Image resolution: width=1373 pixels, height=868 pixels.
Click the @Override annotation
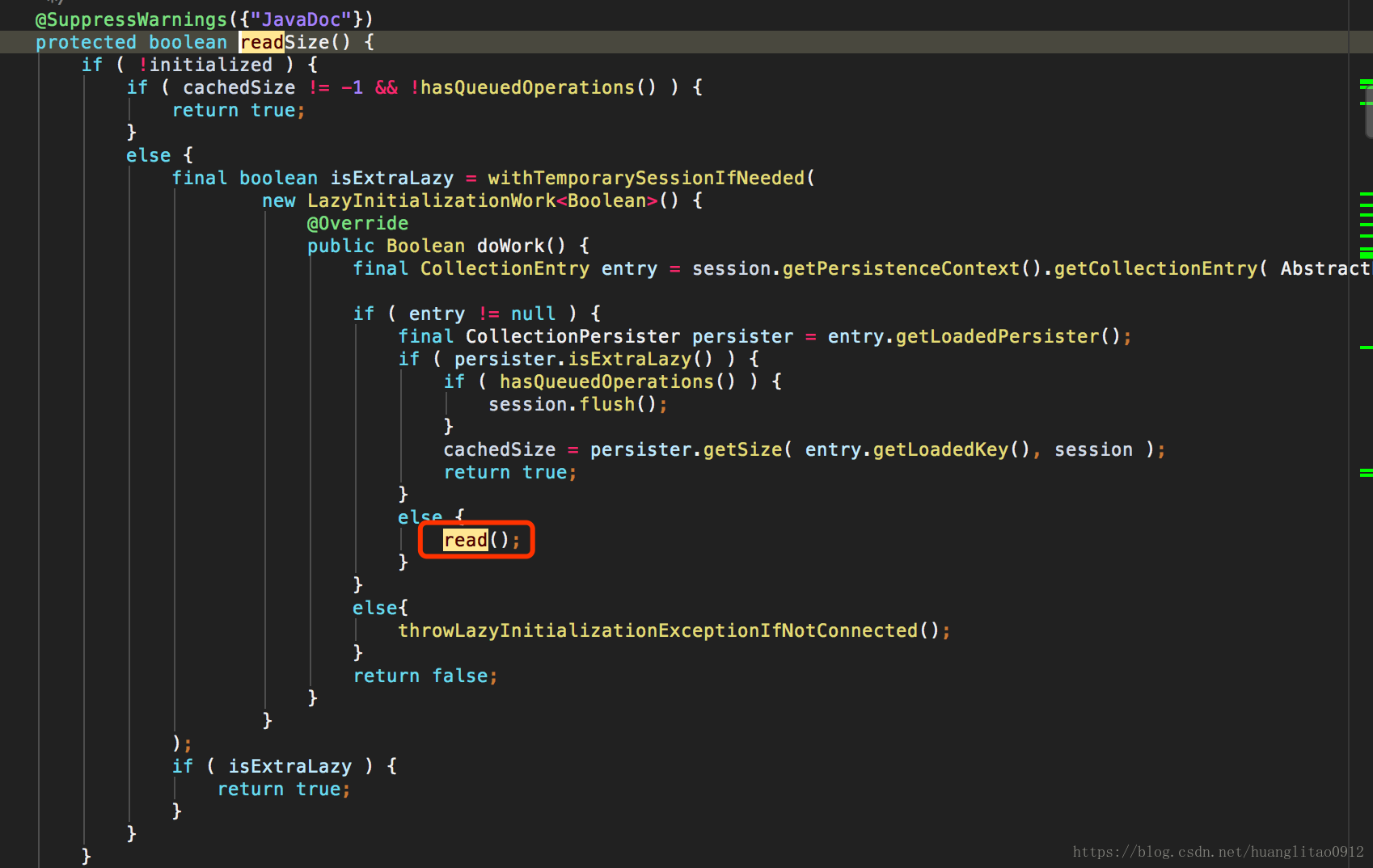point(357,223)
